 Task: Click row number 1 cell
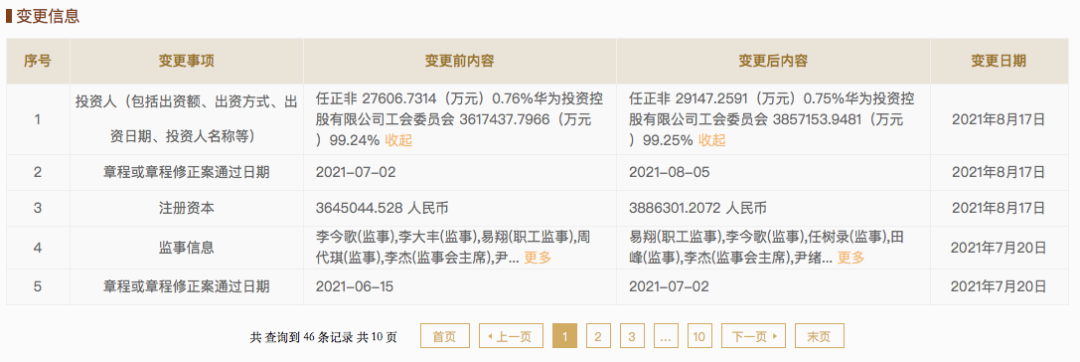pyautogui.click(x=38, y=119)
